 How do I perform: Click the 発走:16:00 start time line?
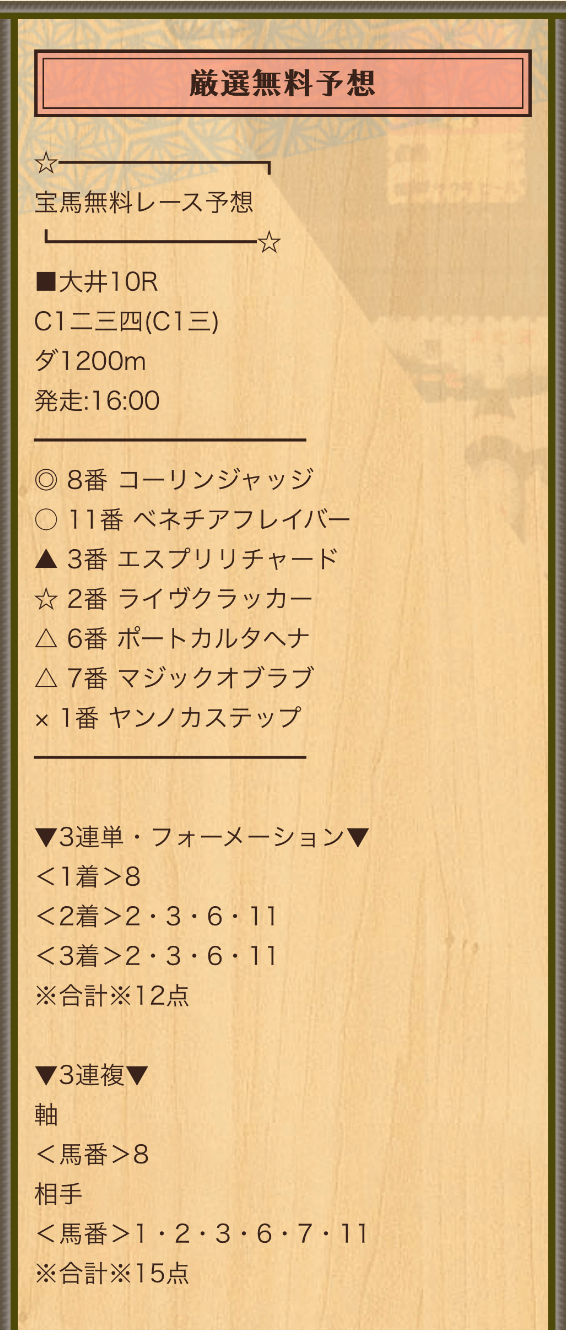tap(97, 401)
